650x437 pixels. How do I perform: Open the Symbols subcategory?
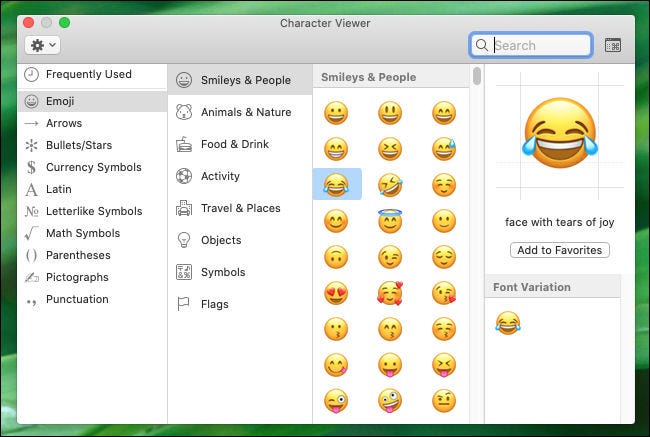point(240,272)
